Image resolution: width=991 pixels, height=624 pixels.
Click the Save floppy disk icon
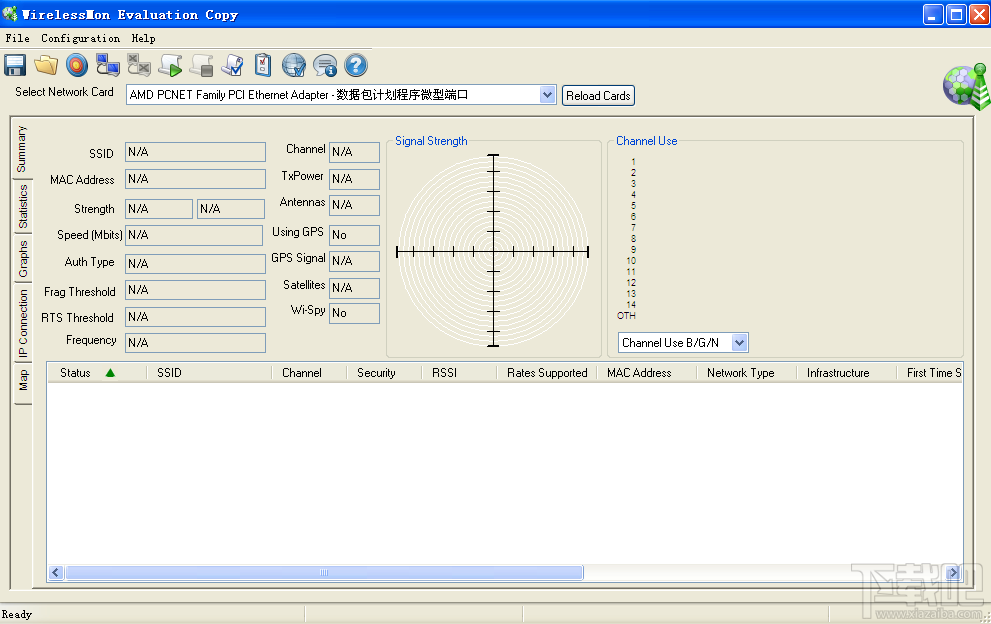tap(15, 66)
